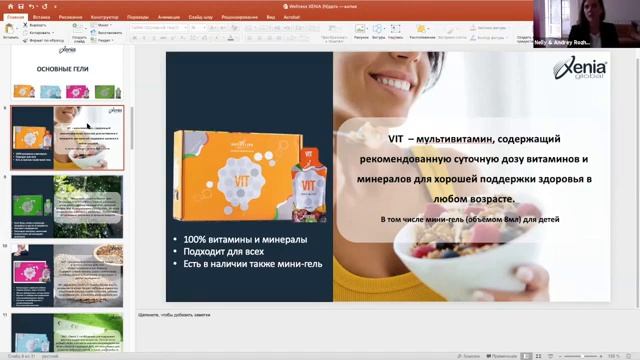
Task: Click Вырезать cut button
Action: click(34, 25)
